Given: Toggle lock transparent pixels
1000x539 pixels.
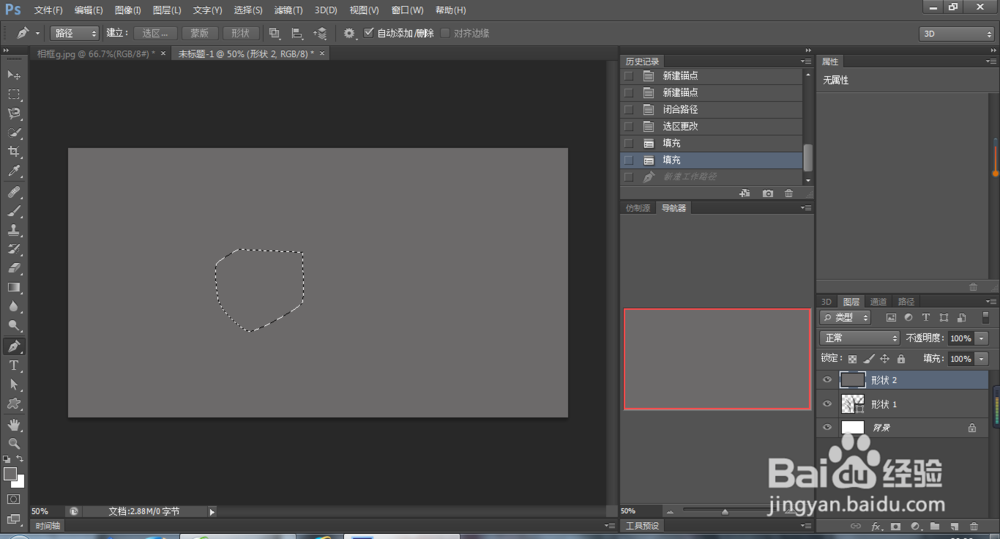Looking at the screenshot, I should pyautogui.click(x=852, y=359).
